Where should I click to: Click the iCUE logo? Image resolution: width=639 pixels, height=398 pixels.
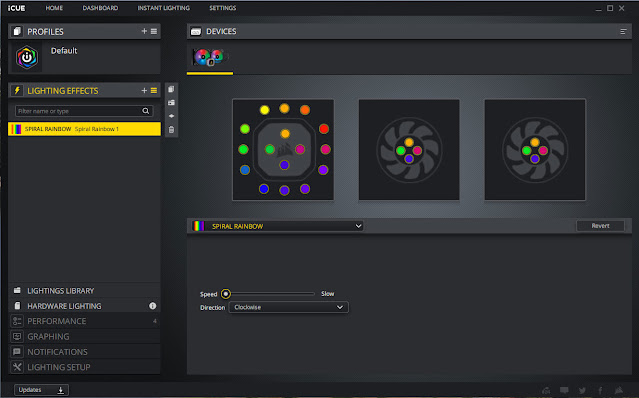[16, 8]
